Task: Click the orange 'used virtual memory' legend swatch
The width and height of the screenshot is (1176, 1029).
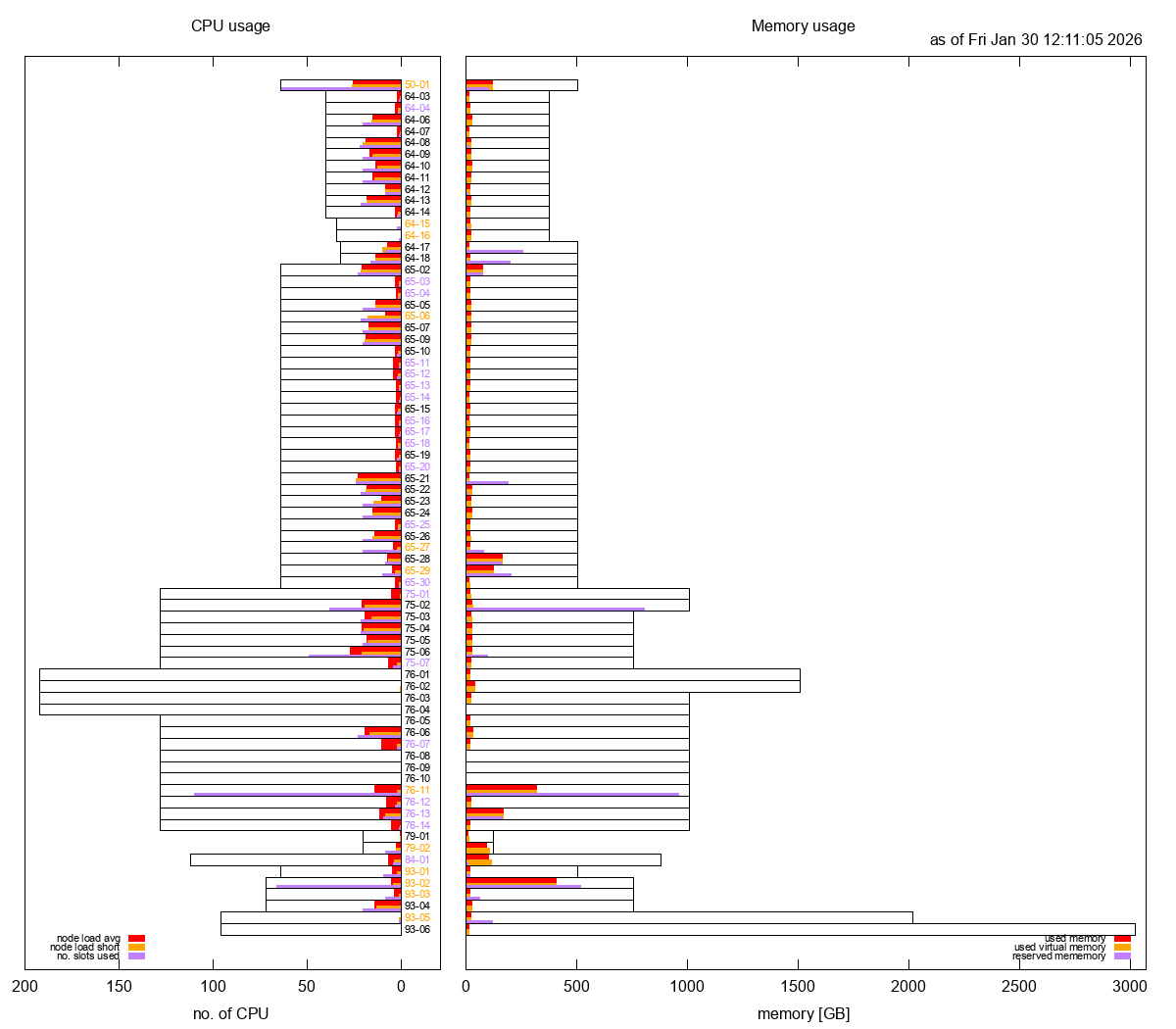Action: coord(1122,948)
